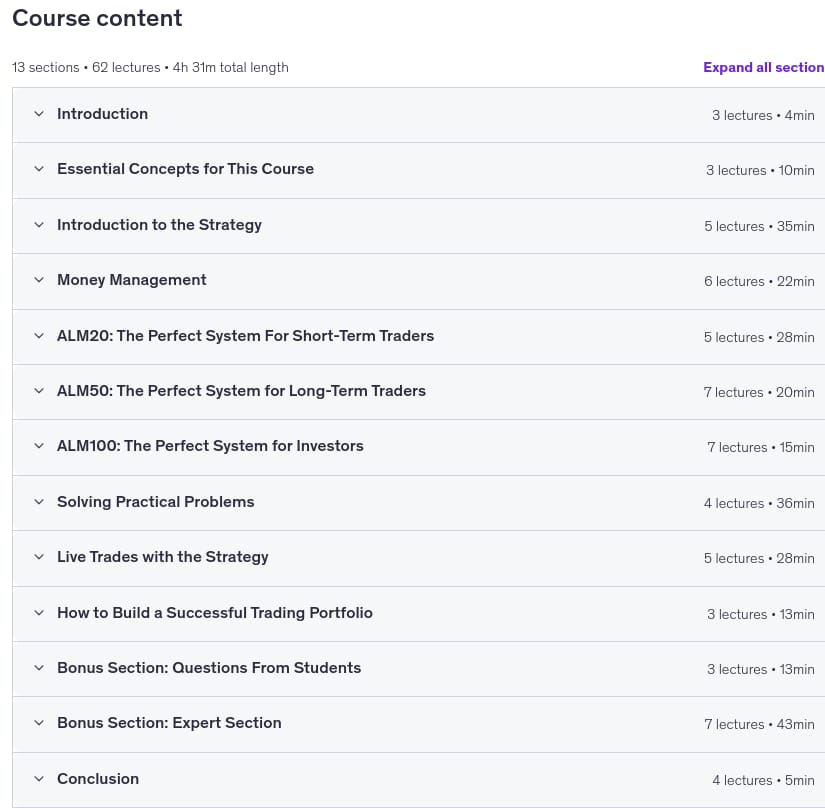Click "ALM50: The Perfect System for Long-Term Traders"

coord(242,391)
